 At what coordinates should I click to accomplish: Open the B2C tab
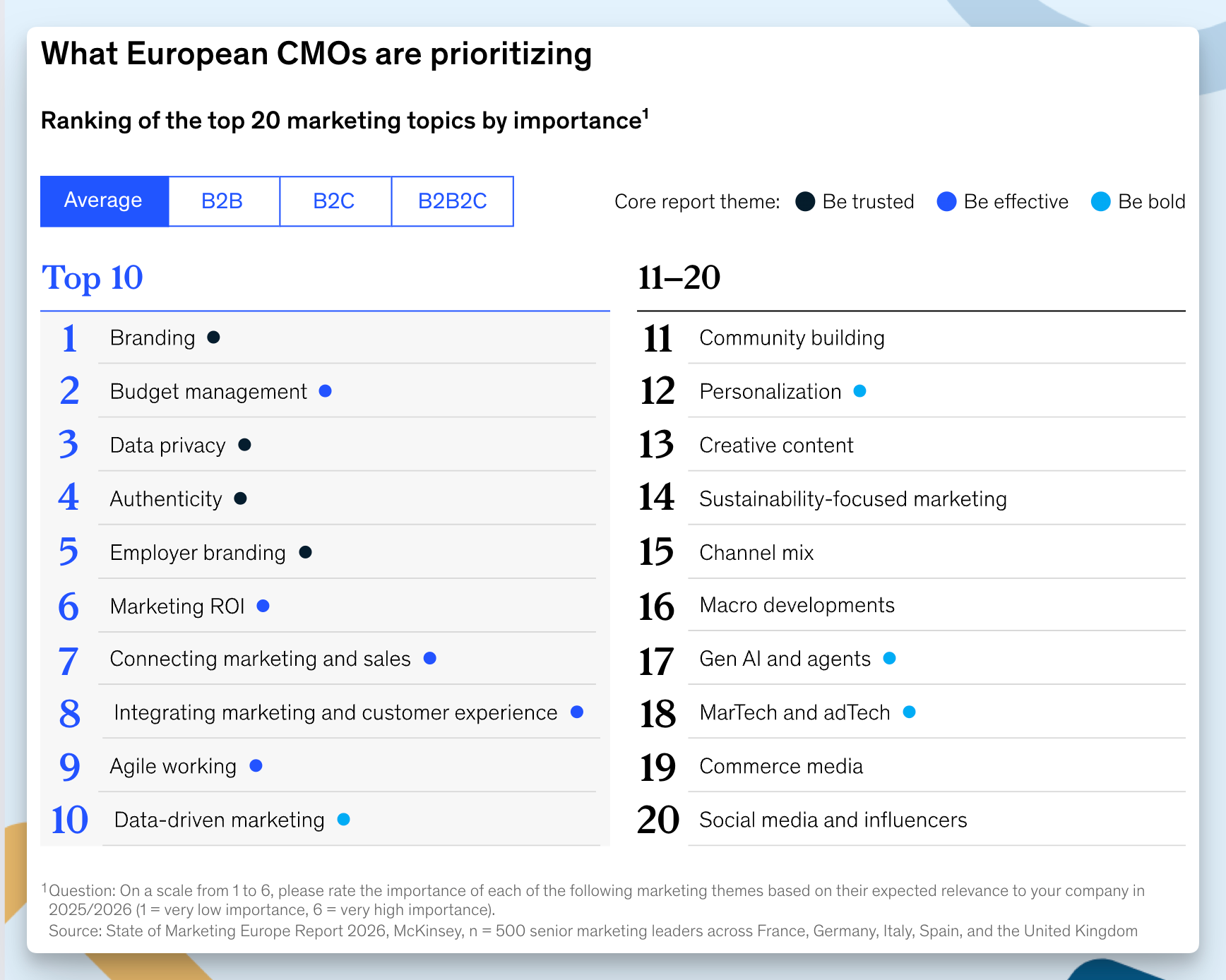point(335,201)
